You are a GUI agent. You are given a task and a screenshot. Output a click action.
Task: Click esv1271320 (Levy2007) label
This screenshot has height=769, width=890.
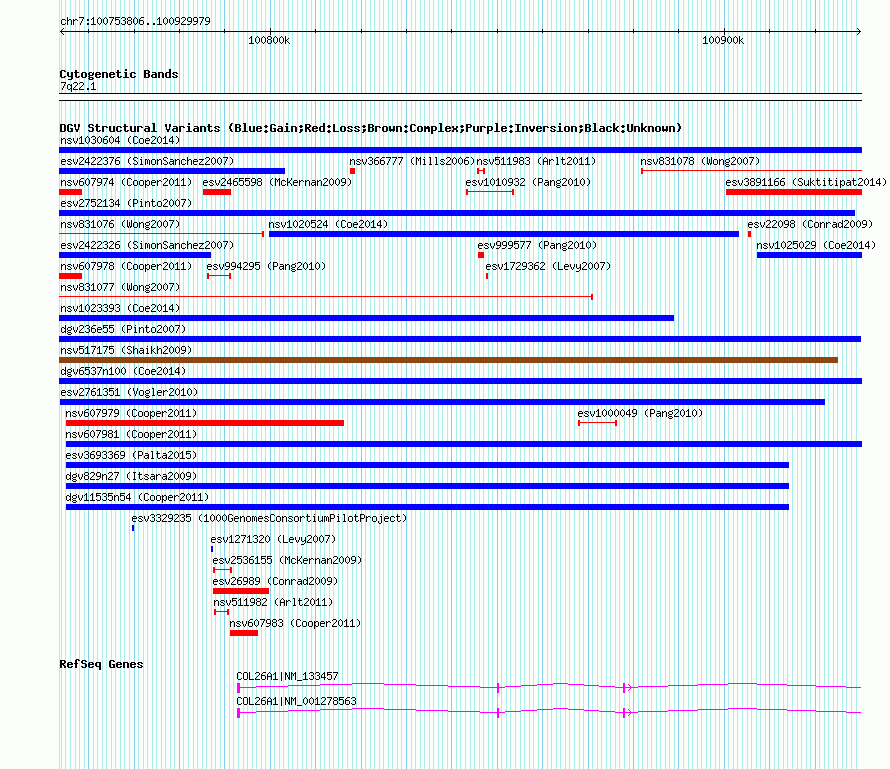[x=273, y=539]
